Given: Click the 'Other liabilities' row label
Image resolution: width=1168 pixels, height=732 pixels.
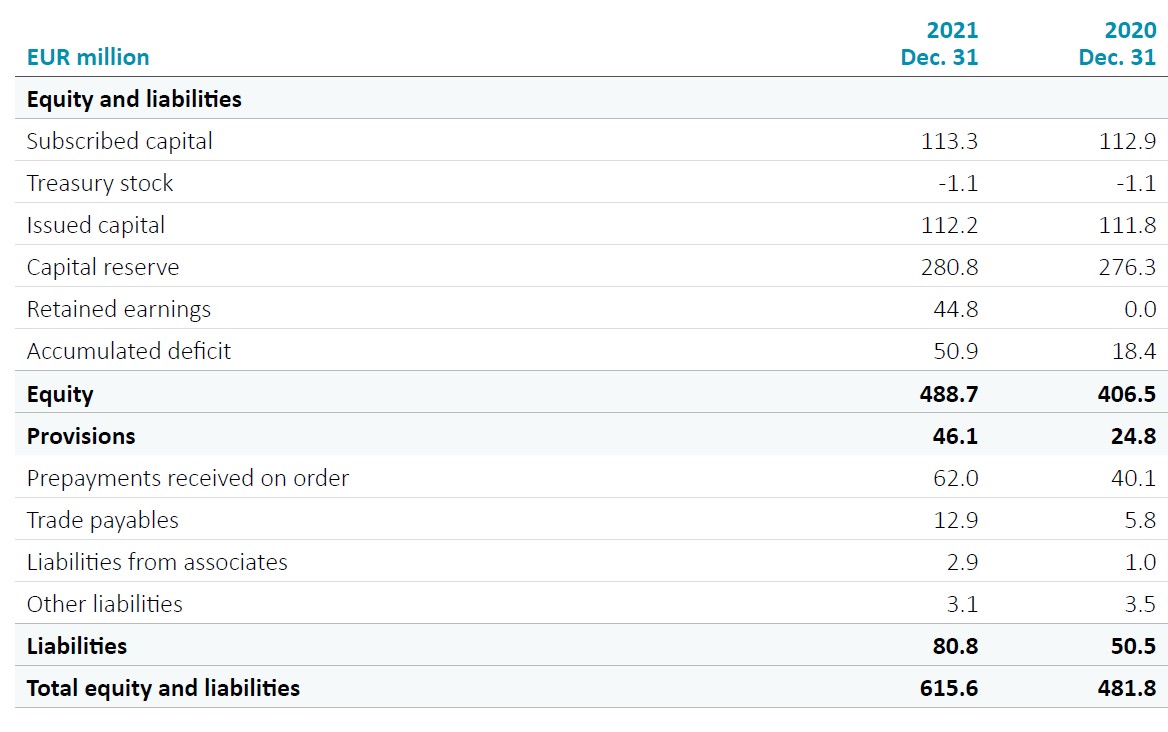Looking at the screenshot, I should click(105, 604).
